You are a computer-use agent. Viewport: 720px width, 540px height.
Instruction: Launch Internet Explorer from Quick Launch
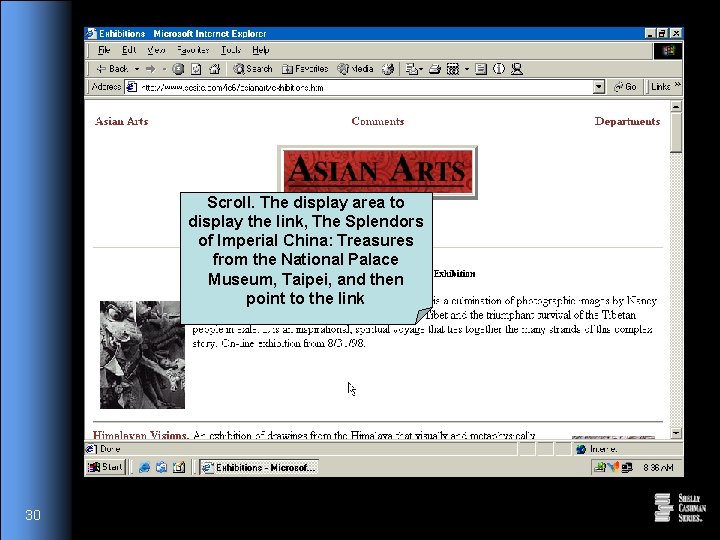point(144,467)
